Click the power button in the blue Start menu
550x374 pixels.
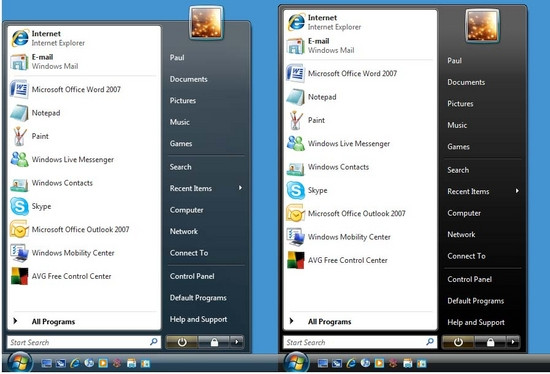[x=182, y=342]
